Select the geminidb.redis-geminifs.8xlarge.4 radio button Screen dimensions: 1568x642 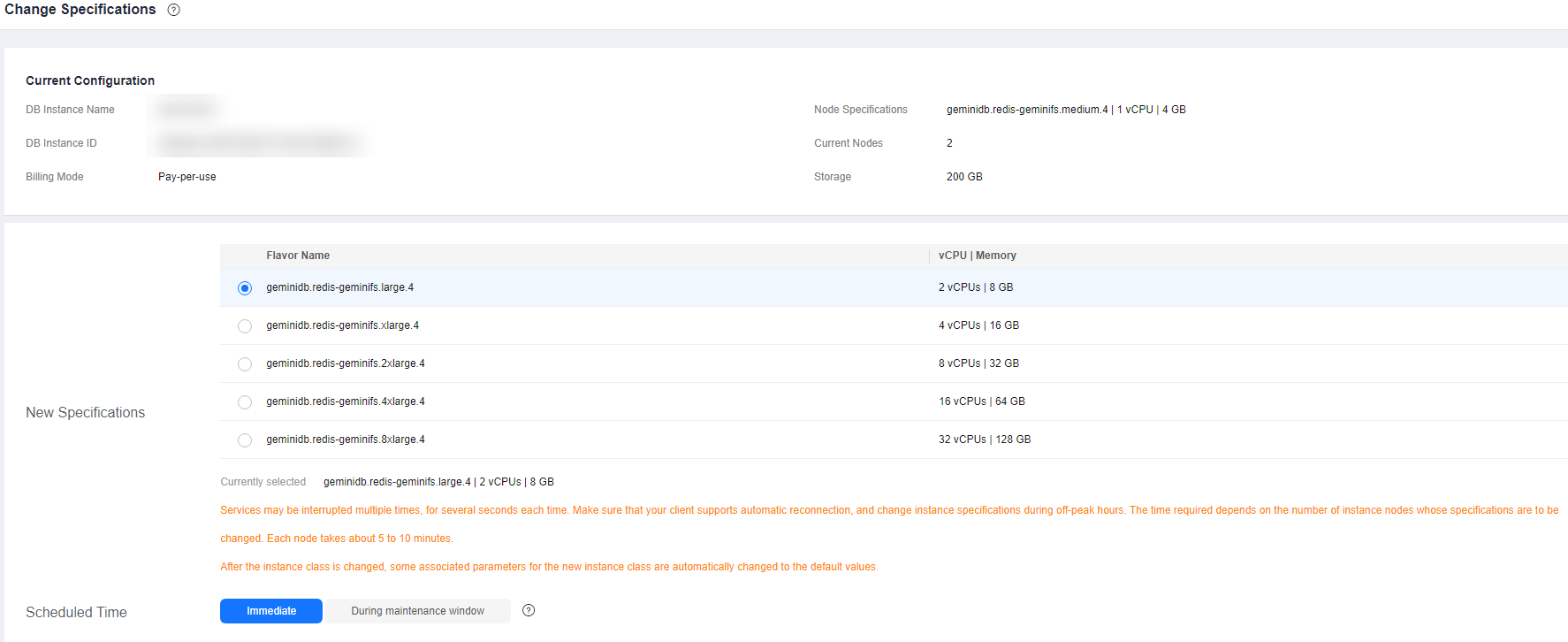coord(245,440)
